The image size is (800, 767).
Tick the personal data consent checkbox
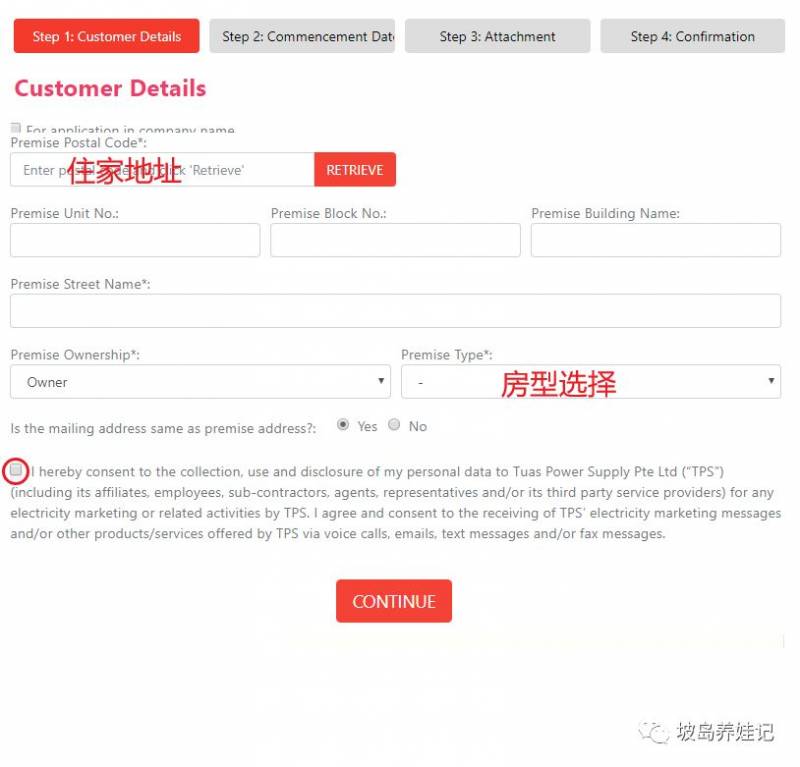point(16,469)
